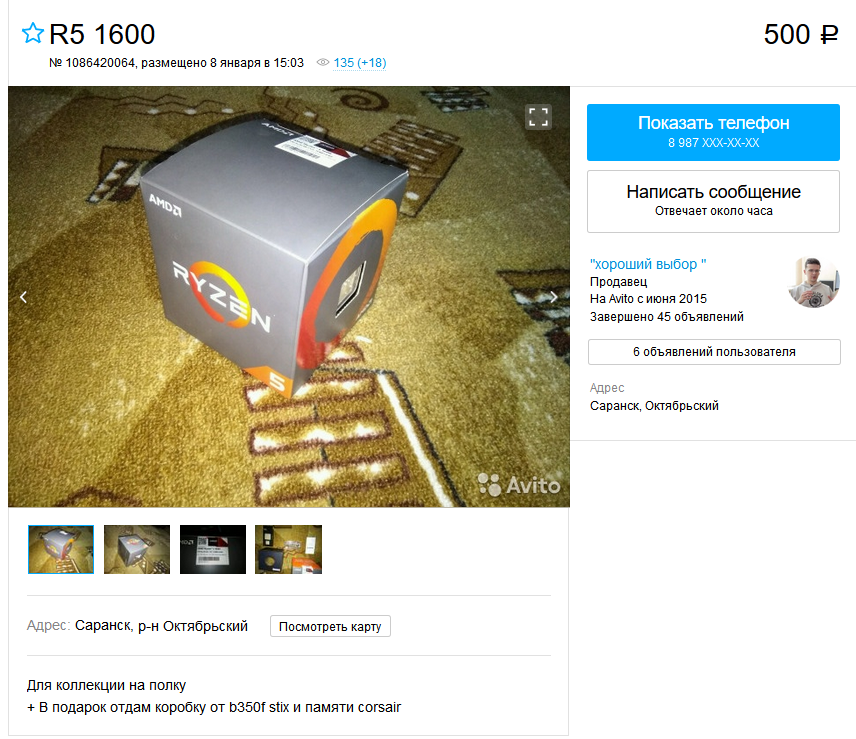Image resolution: width=856 pixels, height=739 pixels.
Task: Open the photo in fullscreen view
Action: coord(538,117)
